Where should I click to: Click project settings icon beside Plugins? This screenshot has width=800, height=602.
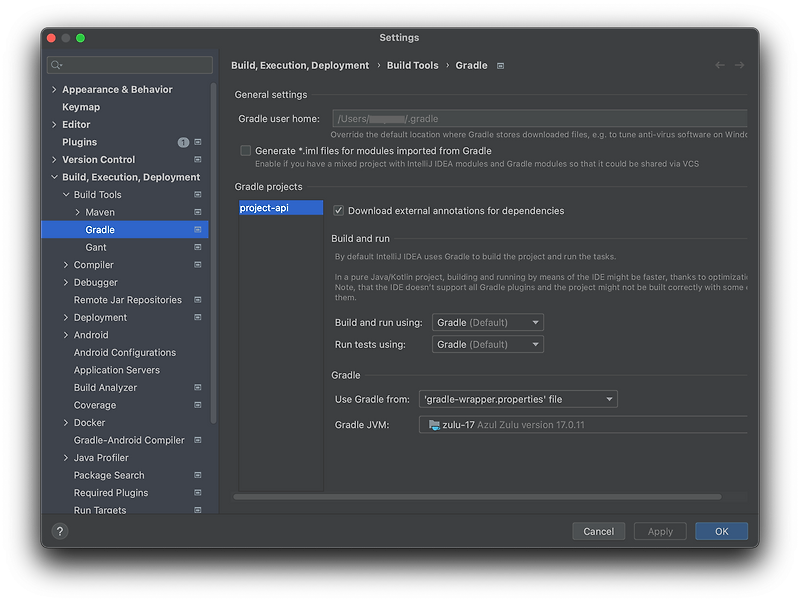point(198,142)
